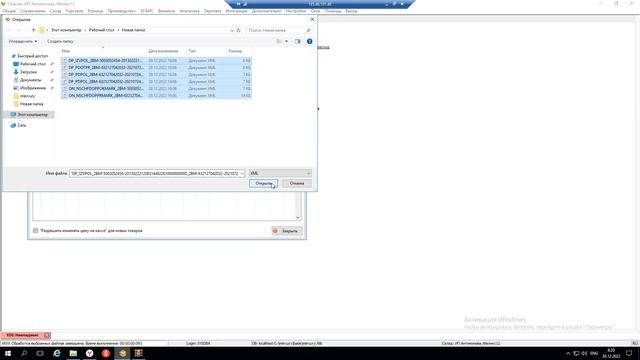Select file ON_NSCHFDOPPOKMARK_2BM

click(x=156, y=88)
